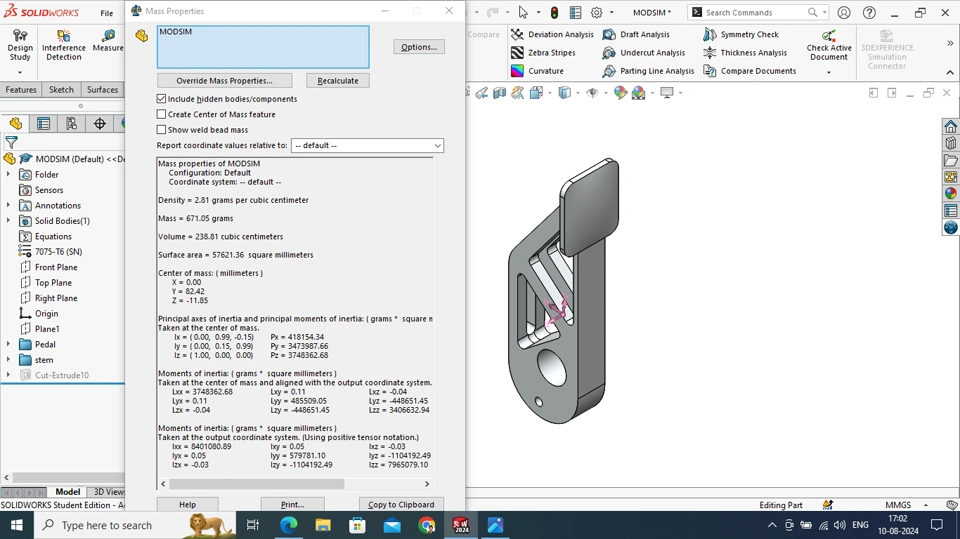Switch to PropertyManager tab
The width and height of the screenshot is (960, 539).
(43, 124)
